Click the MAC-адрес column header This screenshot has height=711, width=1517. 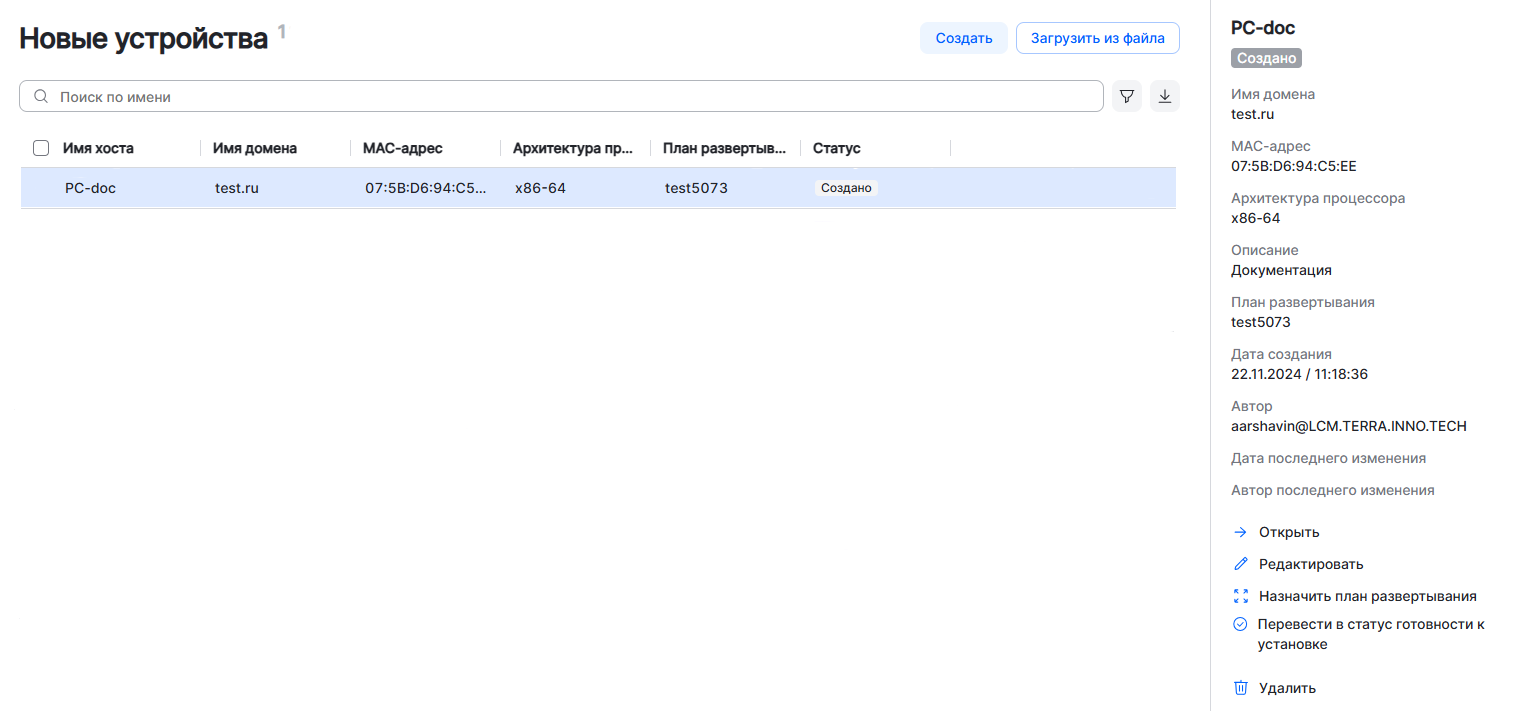pyautogui.click(x=402, y=148)
